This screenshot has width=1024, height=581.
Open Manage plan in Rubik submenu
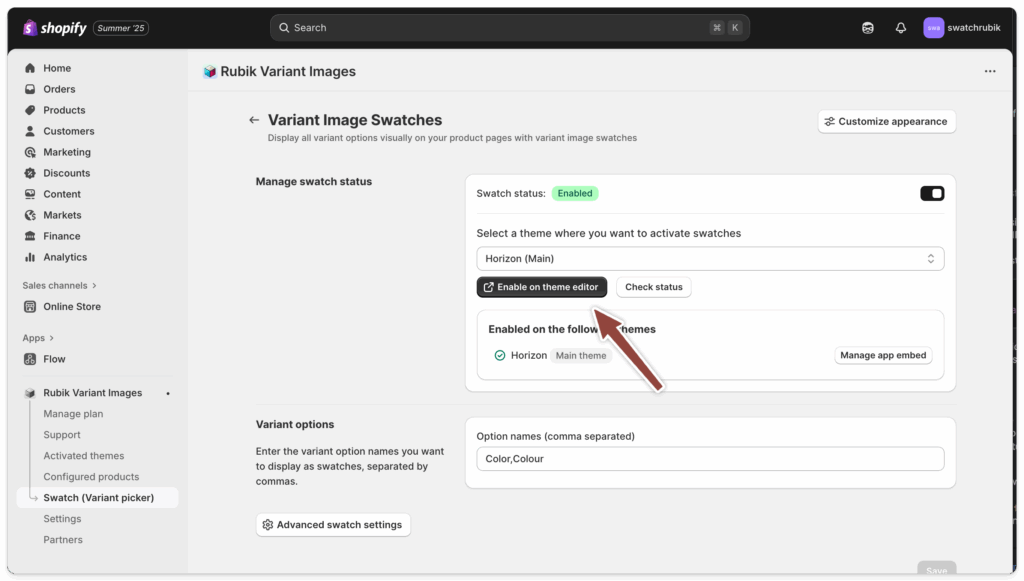[x=73, y=414]
